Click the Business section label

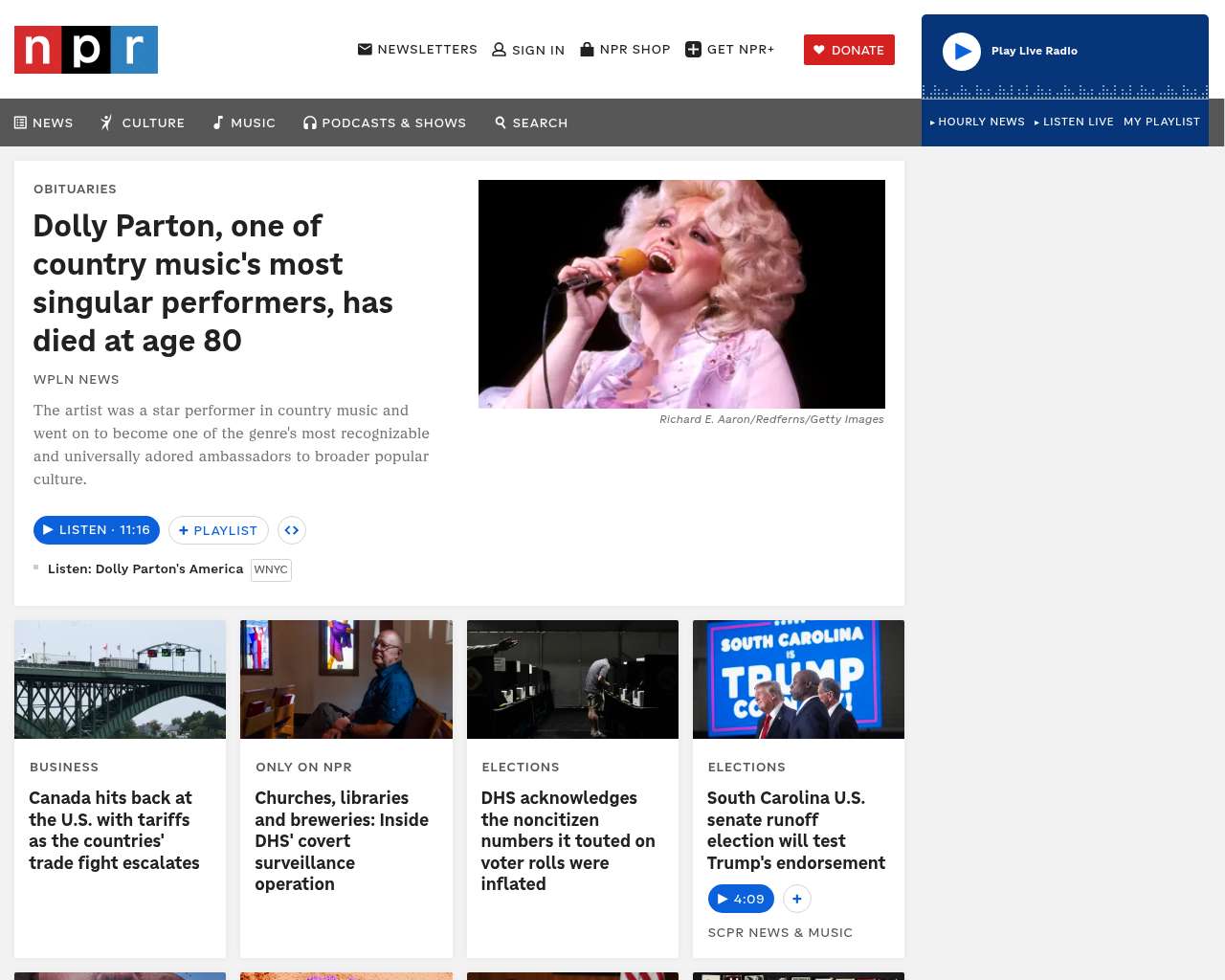64,767
